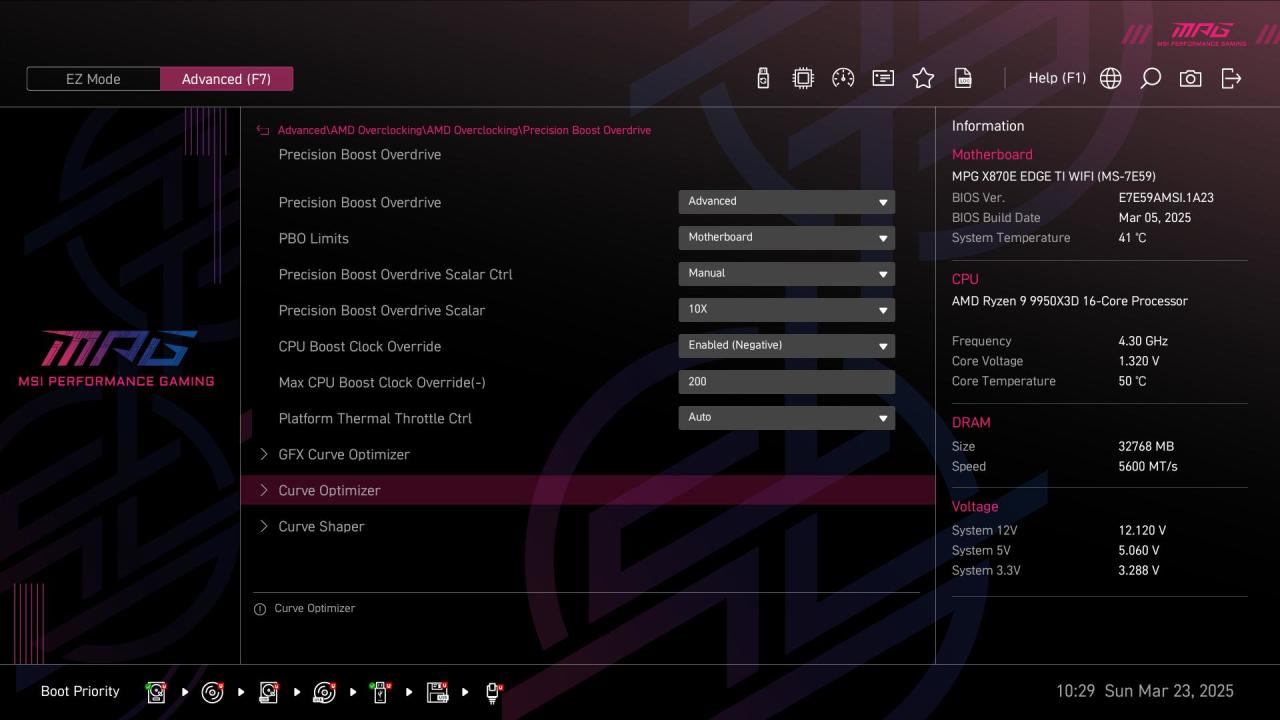Click the DRAM size value 32768 MB

(1146, 447)
